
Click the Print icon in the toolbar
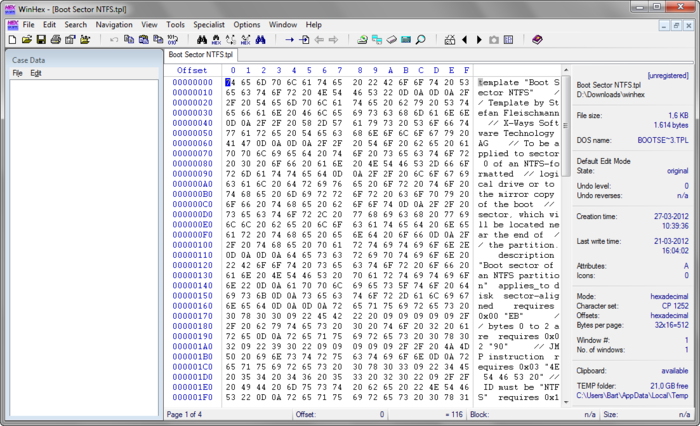coord(56,39)
